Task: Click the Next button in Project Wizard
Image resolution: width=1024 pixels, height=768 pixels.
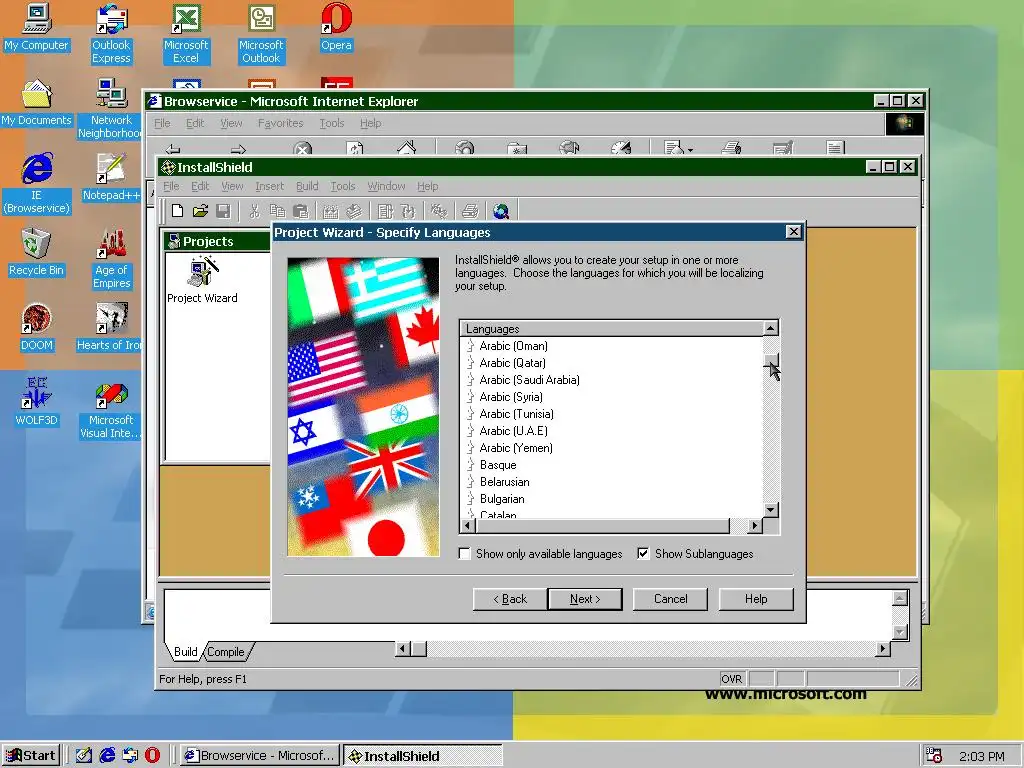Action: click(x=584, y=599)
